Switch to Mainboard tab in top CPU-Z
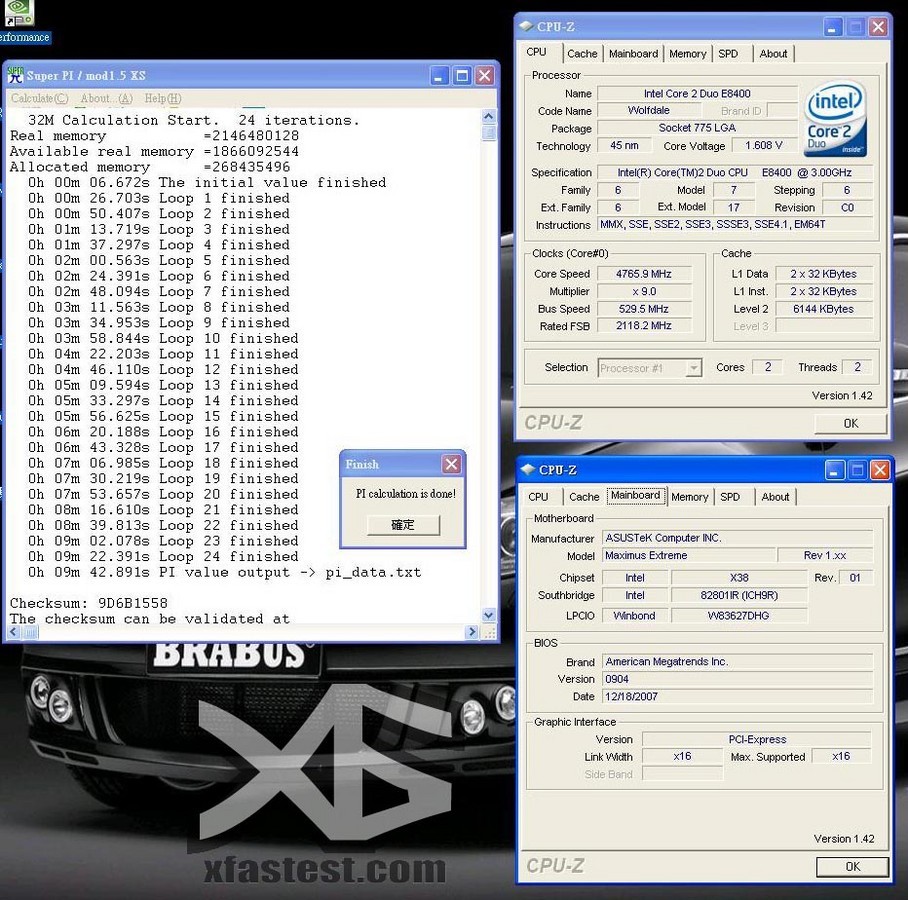The height and width of the screenshot is (900, 908). (x=634, y=54)
